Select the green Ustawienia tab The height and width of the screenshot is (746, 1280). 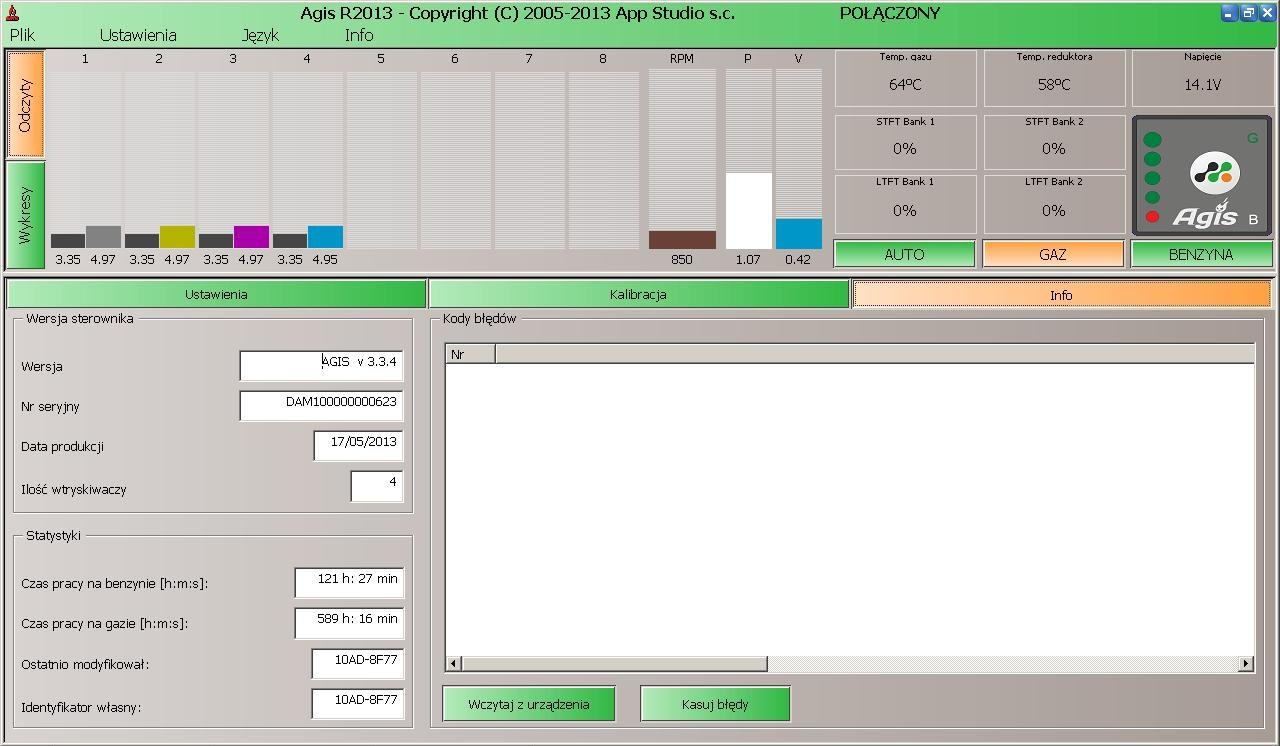click(x=216, y=295)
